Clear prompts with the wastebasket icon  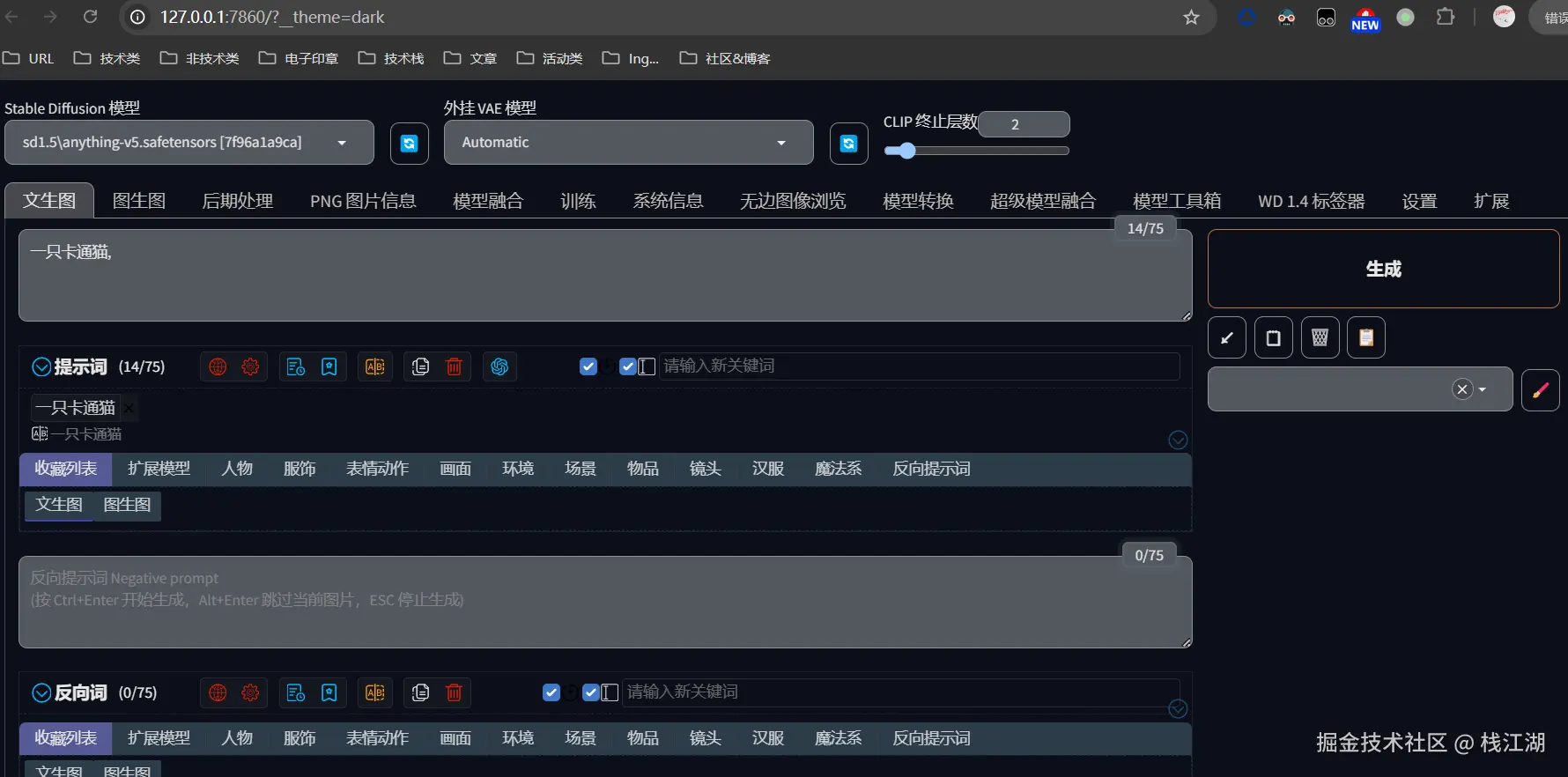point(1320,337)
